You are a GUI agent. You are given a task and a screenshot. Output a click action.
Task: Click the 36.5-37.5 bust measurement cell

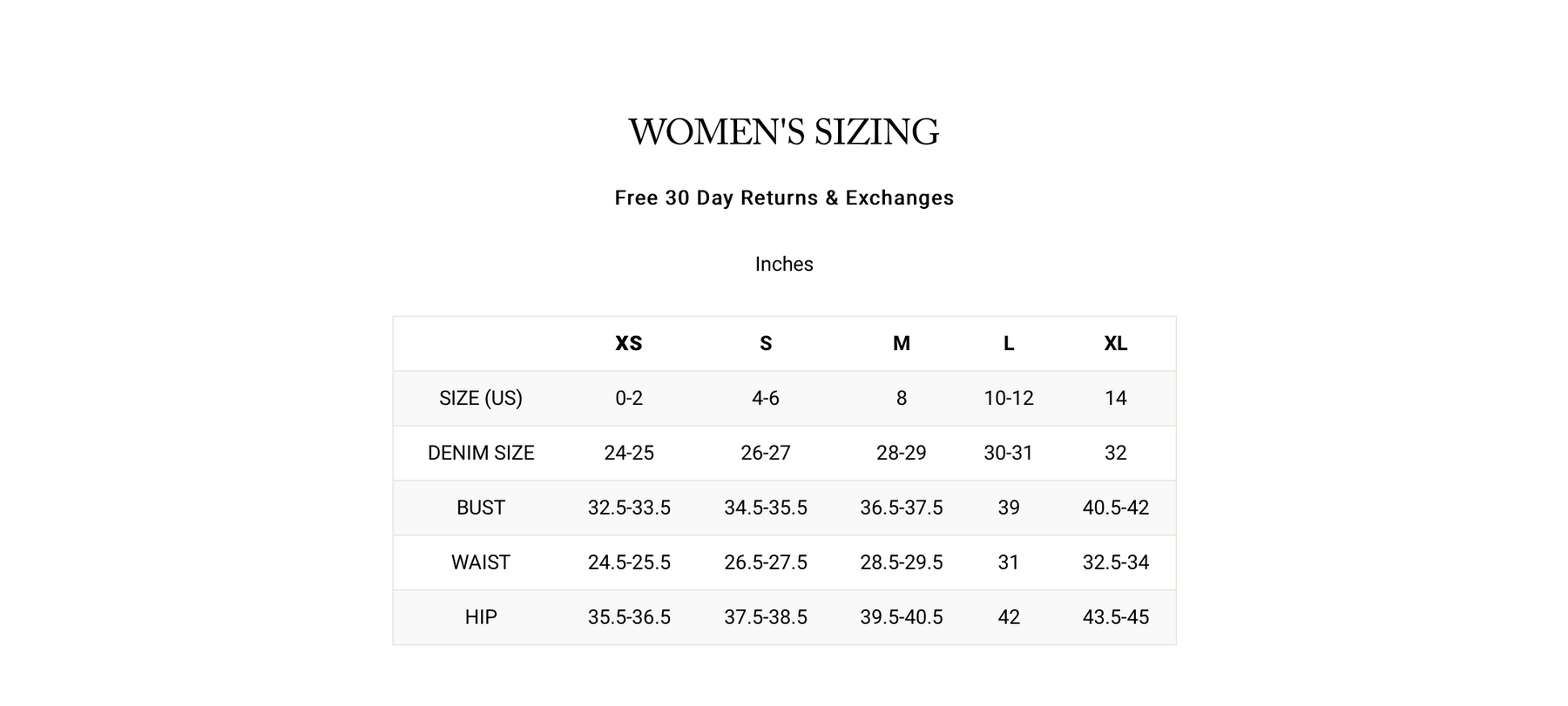pyautogui.click(x=902, y=508)
